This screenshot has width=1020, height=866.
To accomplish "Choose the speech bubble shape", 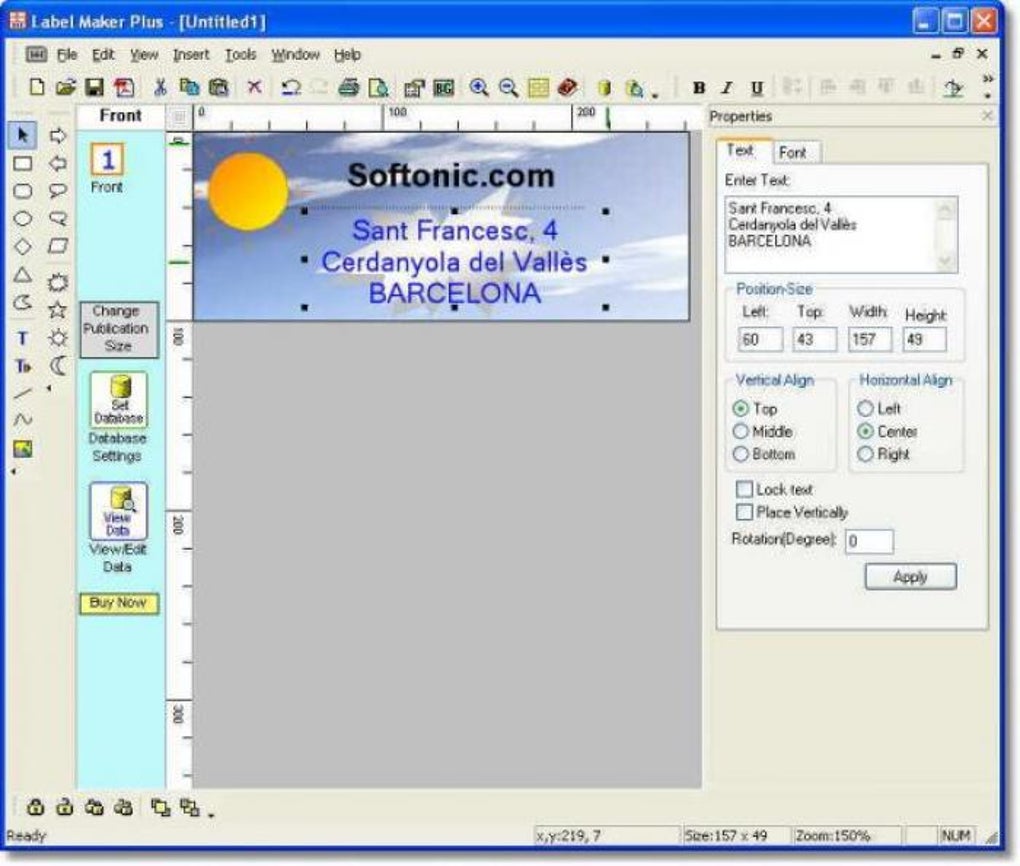I will click(x=58, y=191).
